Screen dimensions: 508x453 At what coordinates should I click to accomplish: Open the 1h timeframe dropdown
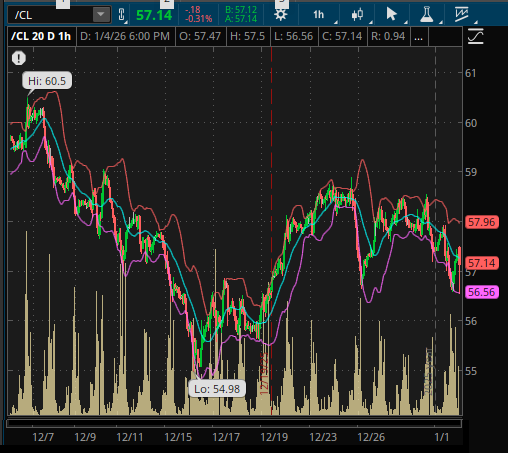click(x=319, y=15)
